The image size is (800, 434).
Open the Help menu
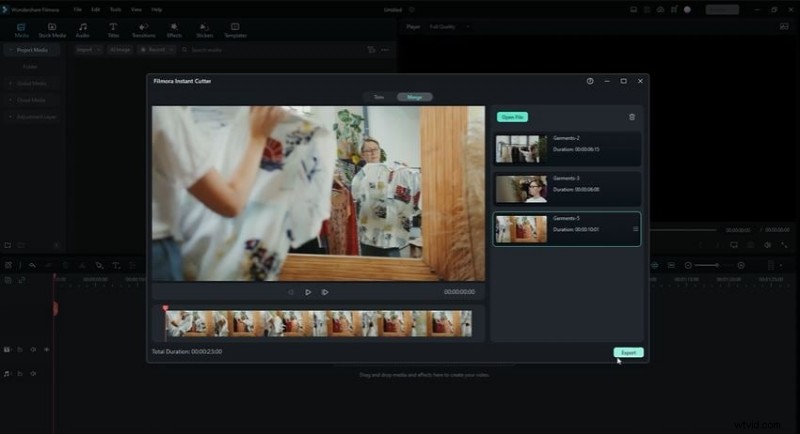pos(157,10)
